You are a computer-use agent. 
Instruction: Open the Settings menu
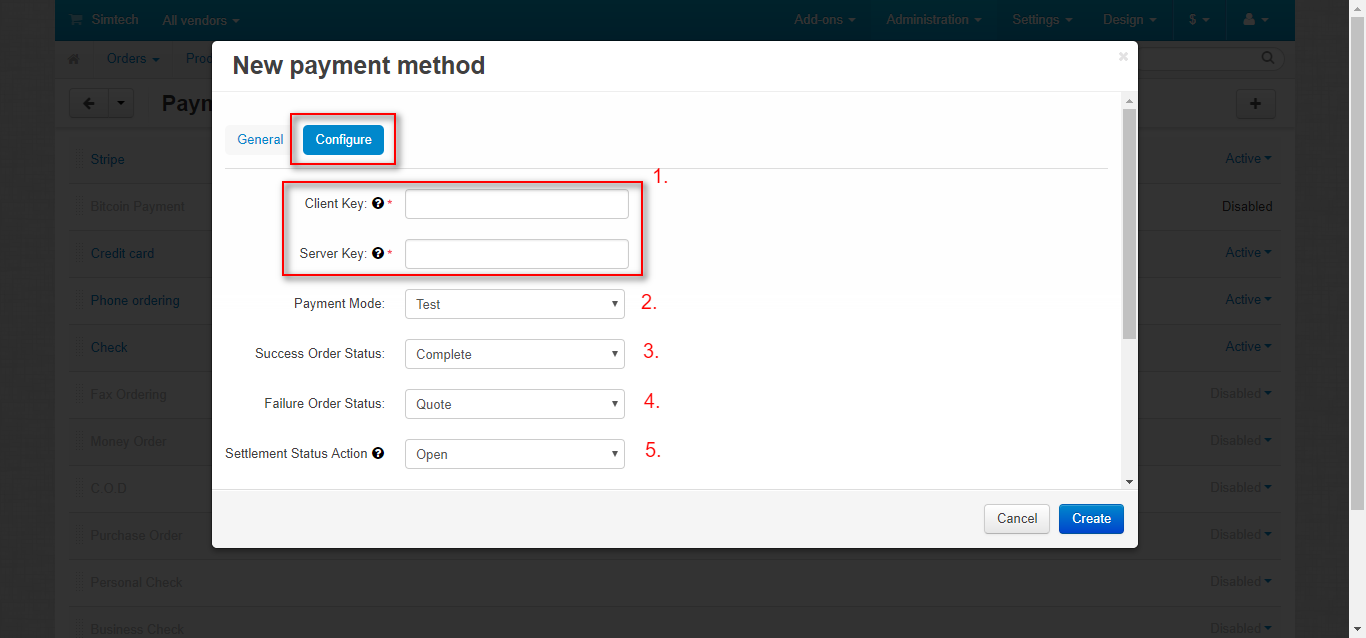(x=1042, y=20)
